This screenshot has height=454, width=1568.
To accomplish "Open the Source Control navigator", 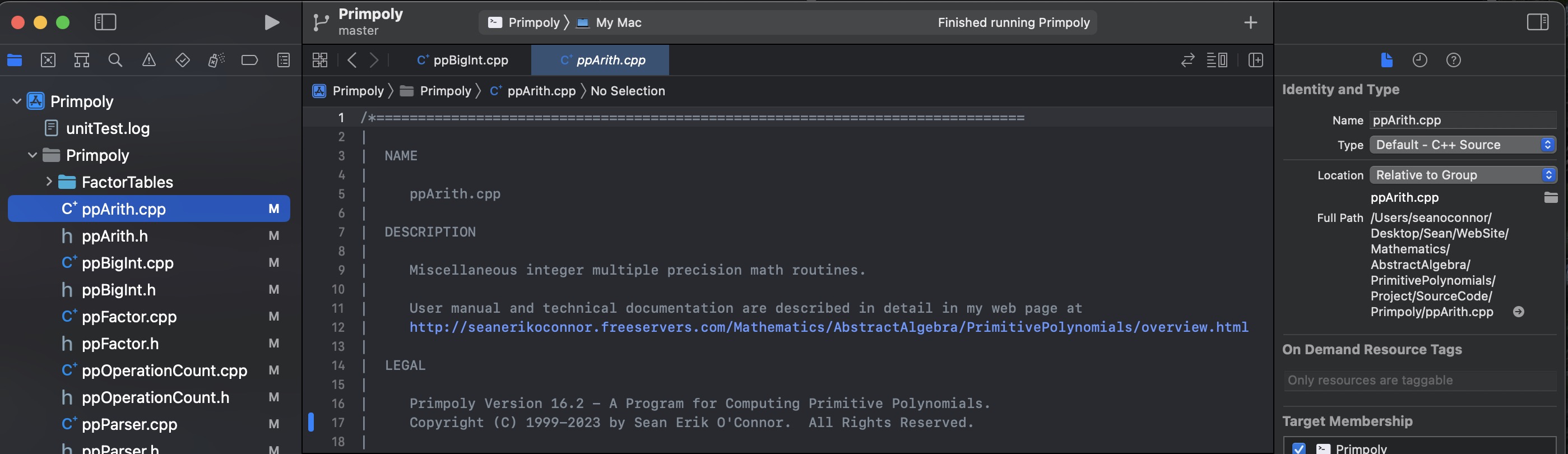I will click(x=48, y=60).
